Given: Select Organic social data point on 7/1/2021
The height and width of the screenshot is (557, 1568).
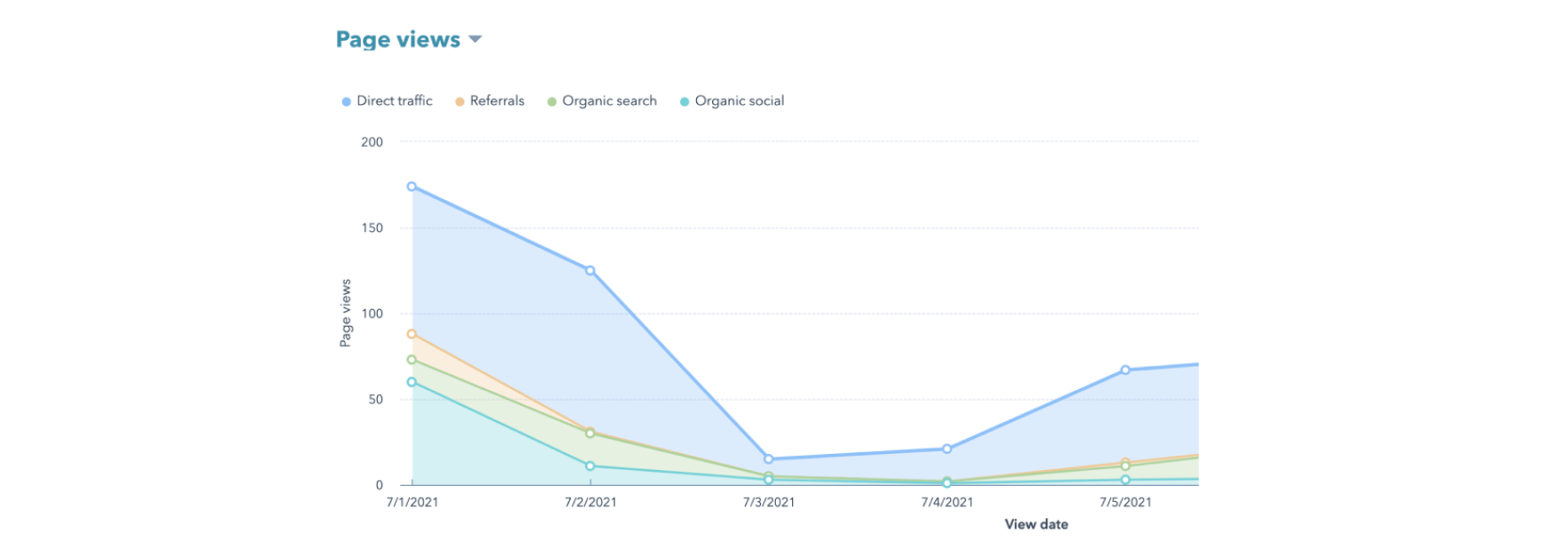Looking at the screenshot, I should tap(412, 382).
